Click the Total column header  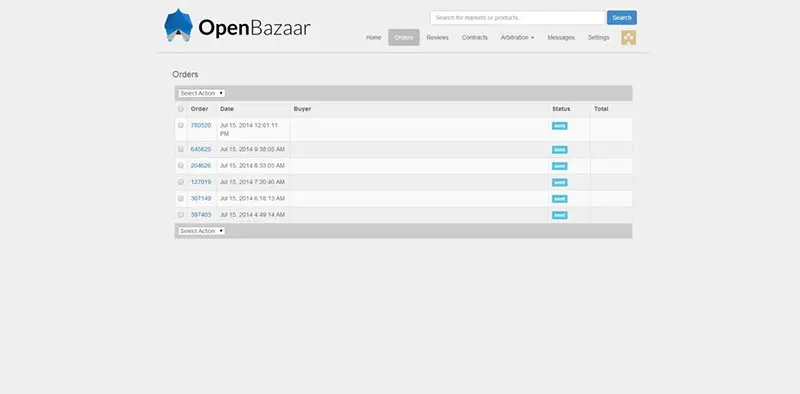coord(601,109)
